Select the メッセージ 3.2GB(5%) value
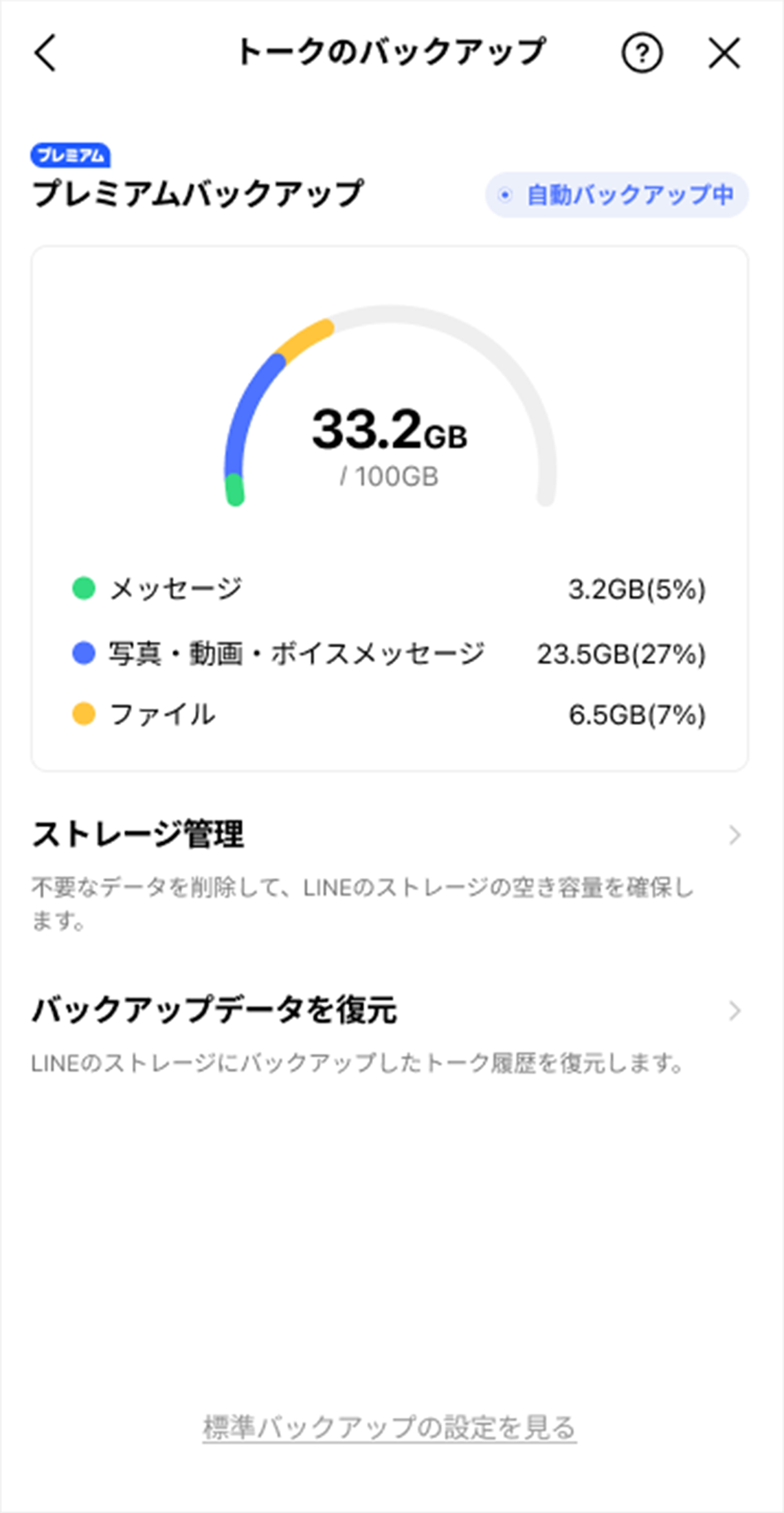This screenshot has width=784, height=1513. 636,589
